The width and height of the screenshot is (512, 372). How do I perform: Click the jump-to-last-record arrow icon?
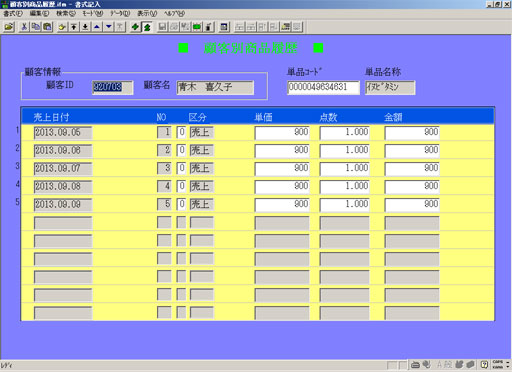pos(85,27)
